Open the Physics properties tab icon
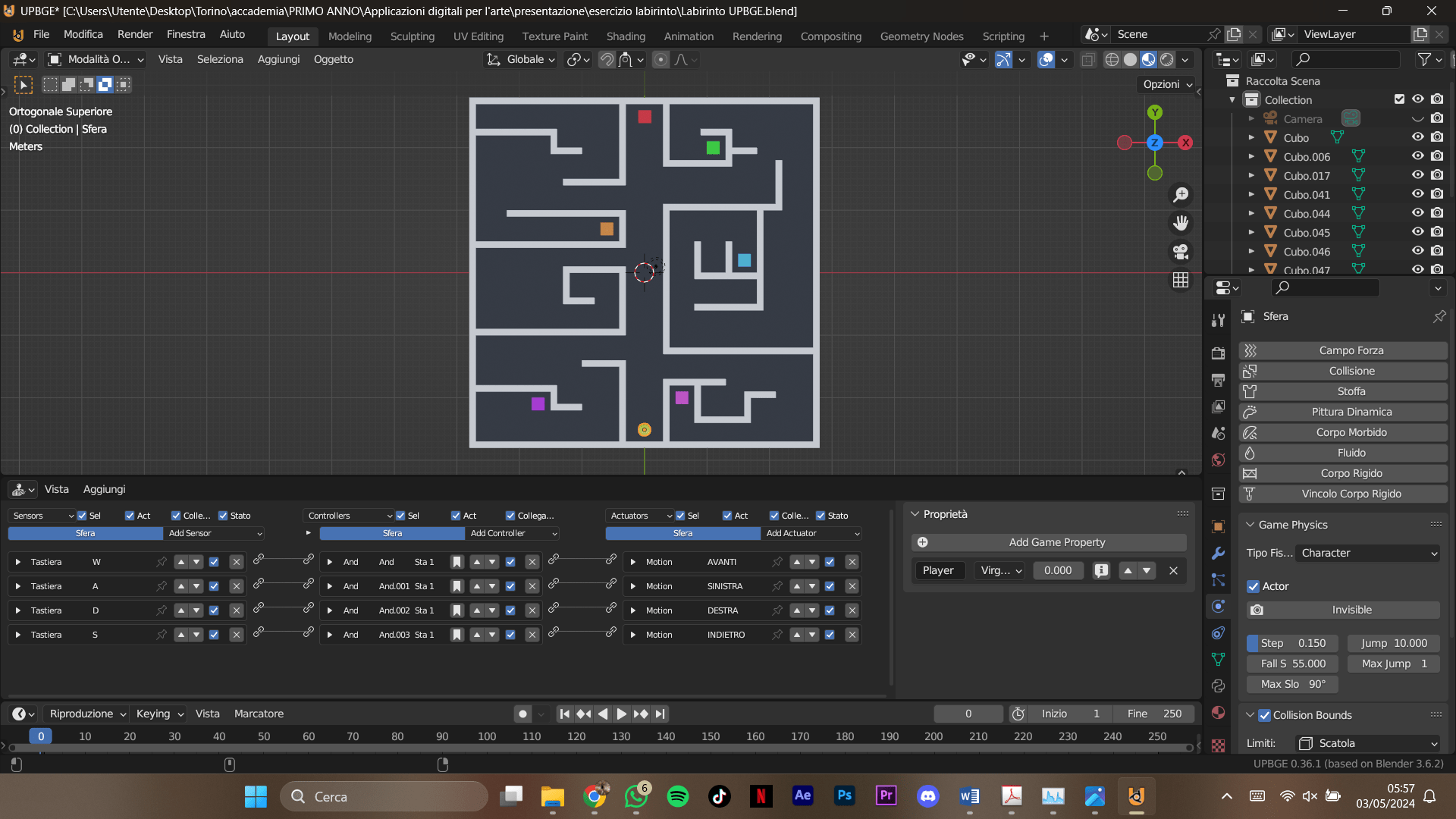 (1219, 607)
